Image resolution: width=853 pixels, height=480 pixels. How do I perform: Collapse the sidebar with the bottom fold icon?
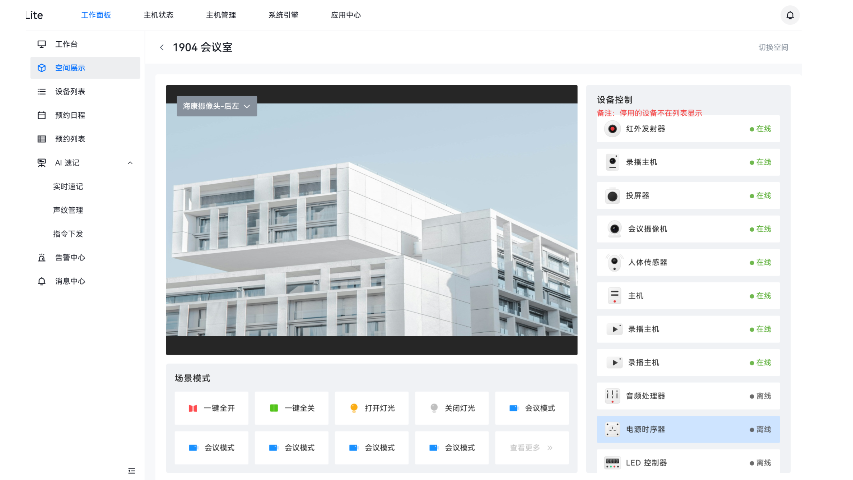(132, 471)
